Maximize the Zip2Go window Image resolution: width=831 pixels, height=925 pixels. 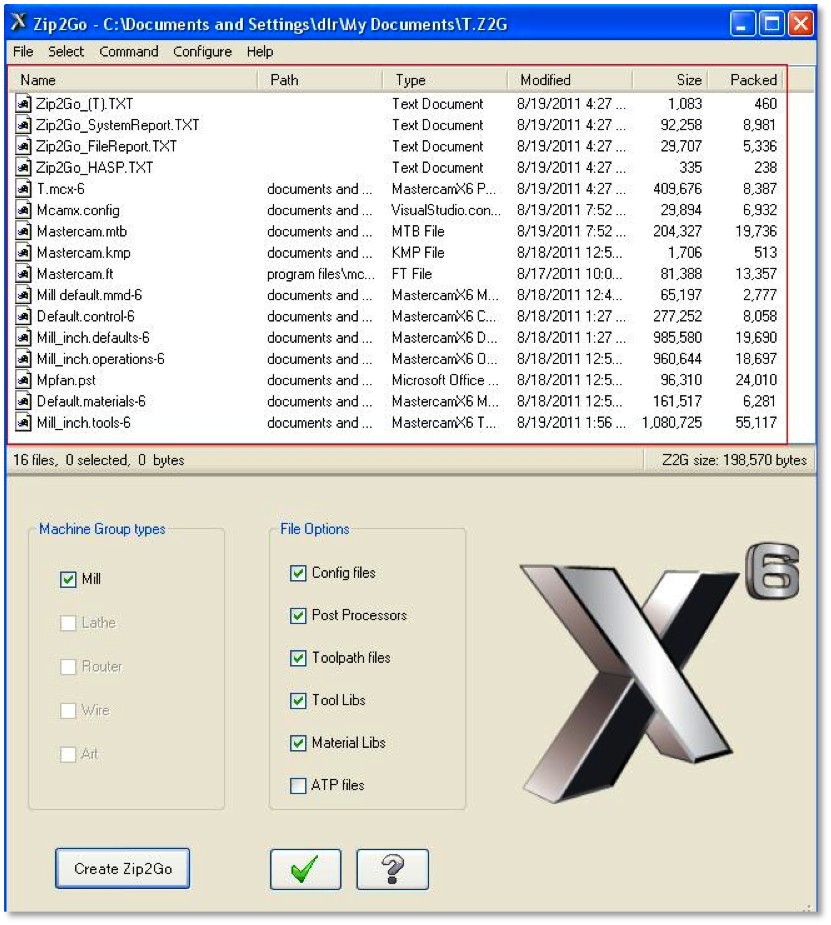click(771, 24)
